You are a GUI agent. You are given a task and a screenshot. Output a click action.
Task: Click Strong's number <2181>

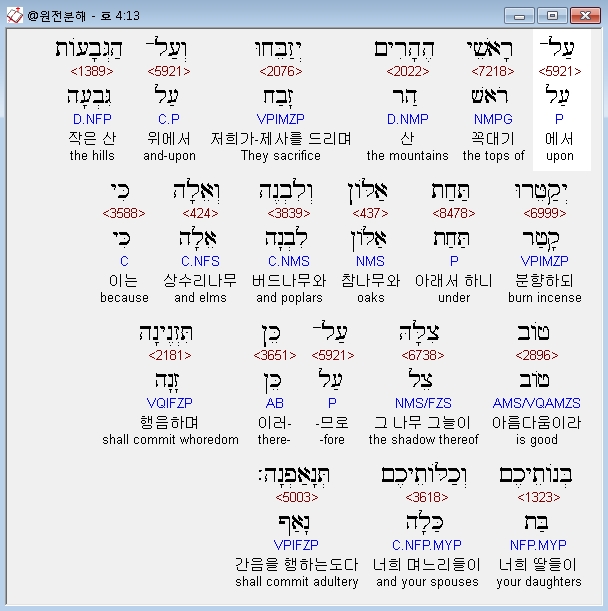tap(170, 355)
